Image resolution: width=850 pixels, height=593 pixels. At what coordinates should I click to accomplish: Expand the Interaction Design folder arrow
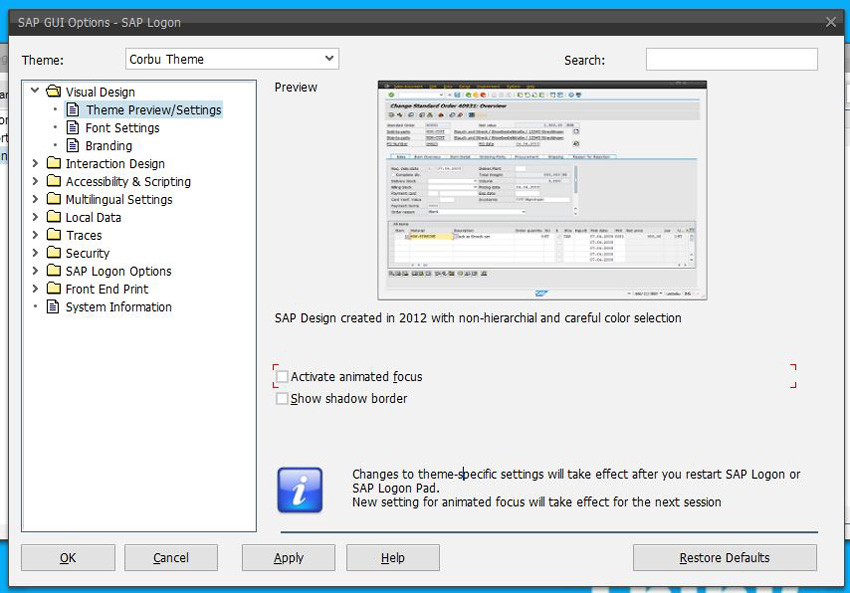click(x=35, y=163)
